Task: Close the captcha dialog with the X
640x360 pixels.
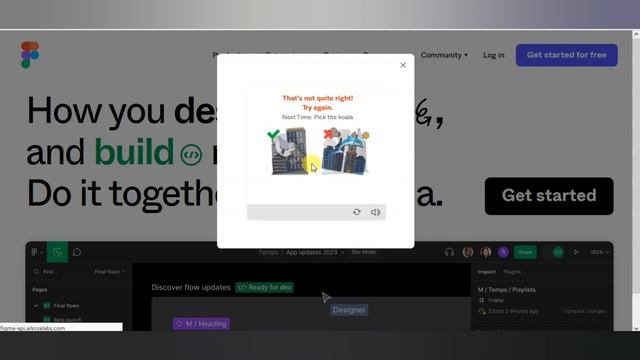Action: [403, 65]
